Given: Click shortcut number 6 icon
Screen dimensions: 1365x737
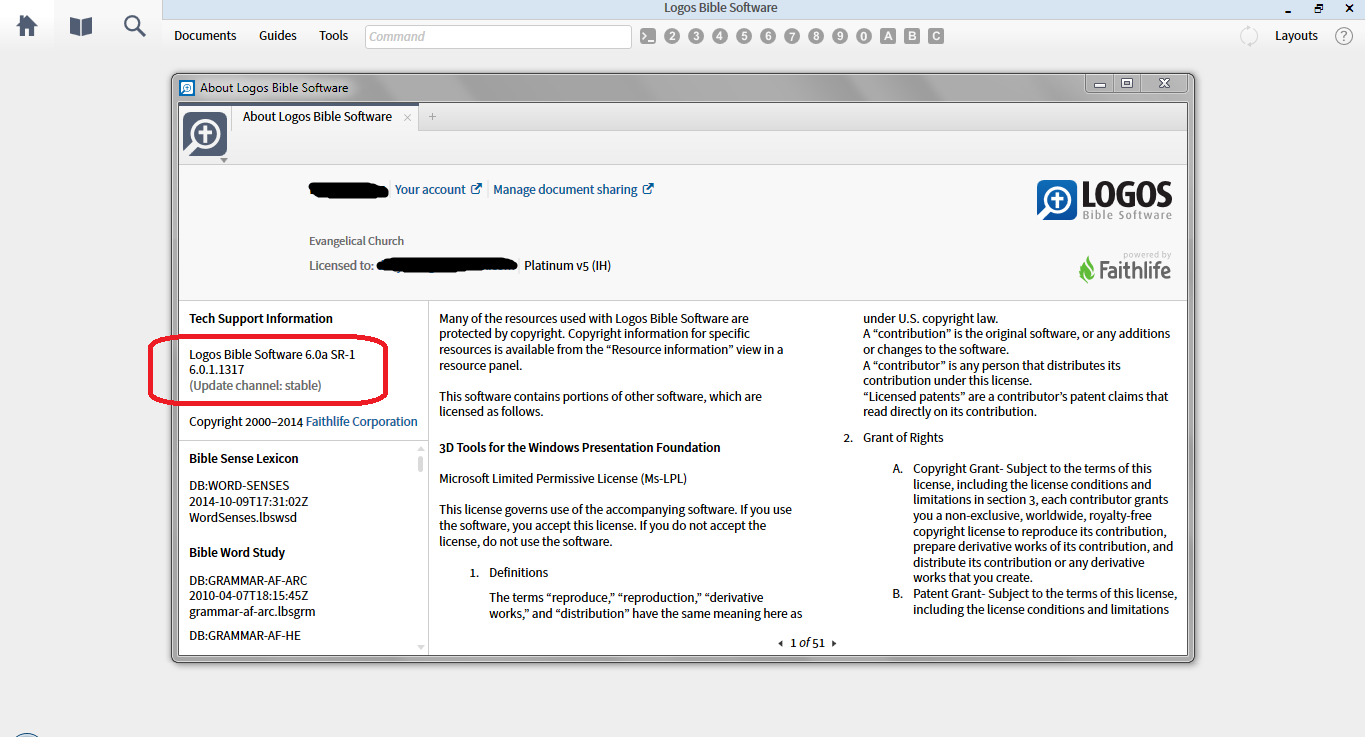Looking at the screenshot, I should pos(768,36).
